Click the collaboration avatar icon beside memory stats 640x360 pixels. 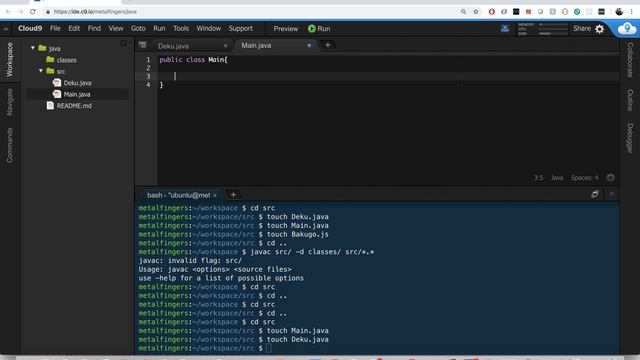pos(505,28)
